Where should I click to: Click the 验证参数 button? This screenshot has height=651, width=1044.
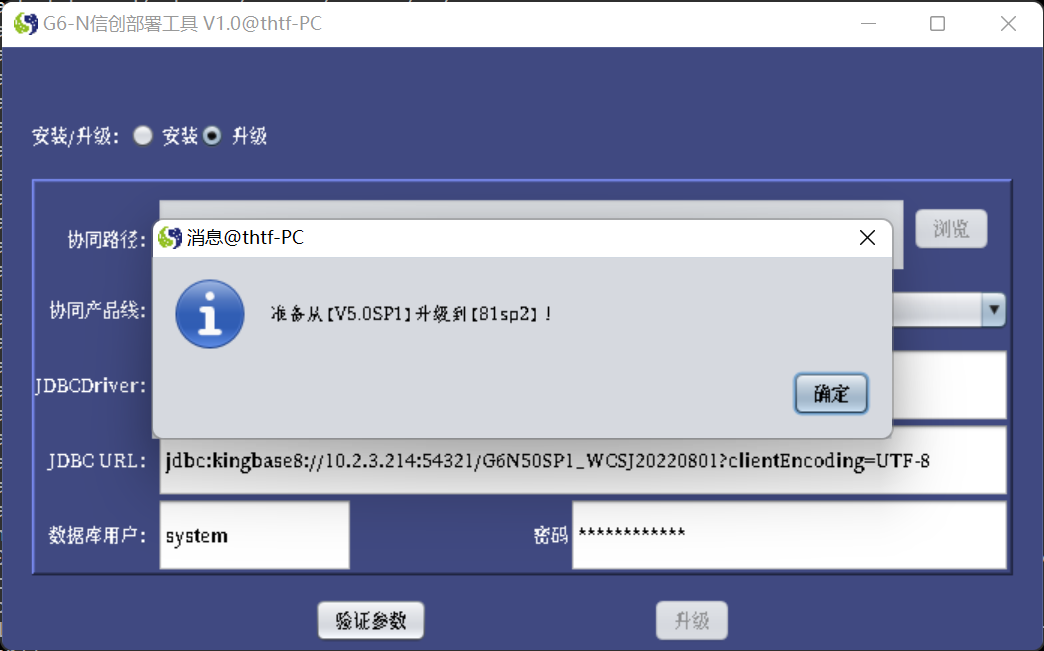tap(371, 620)
